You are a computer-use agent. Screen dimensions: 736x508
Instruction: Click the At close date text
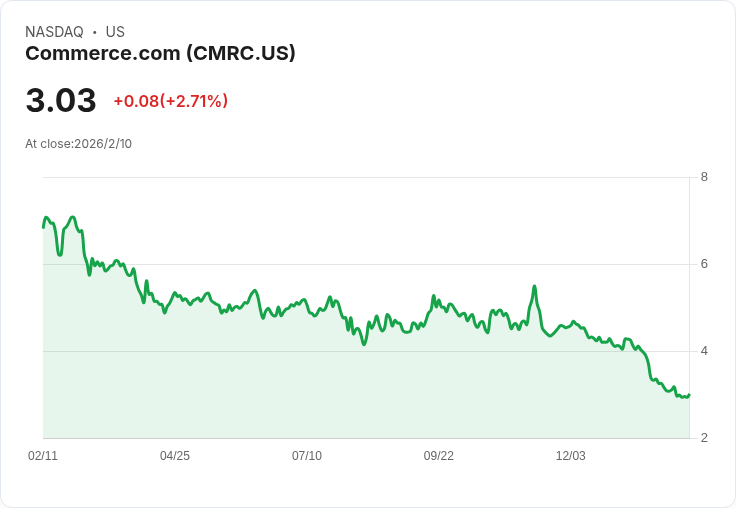[x=78, y=144]
